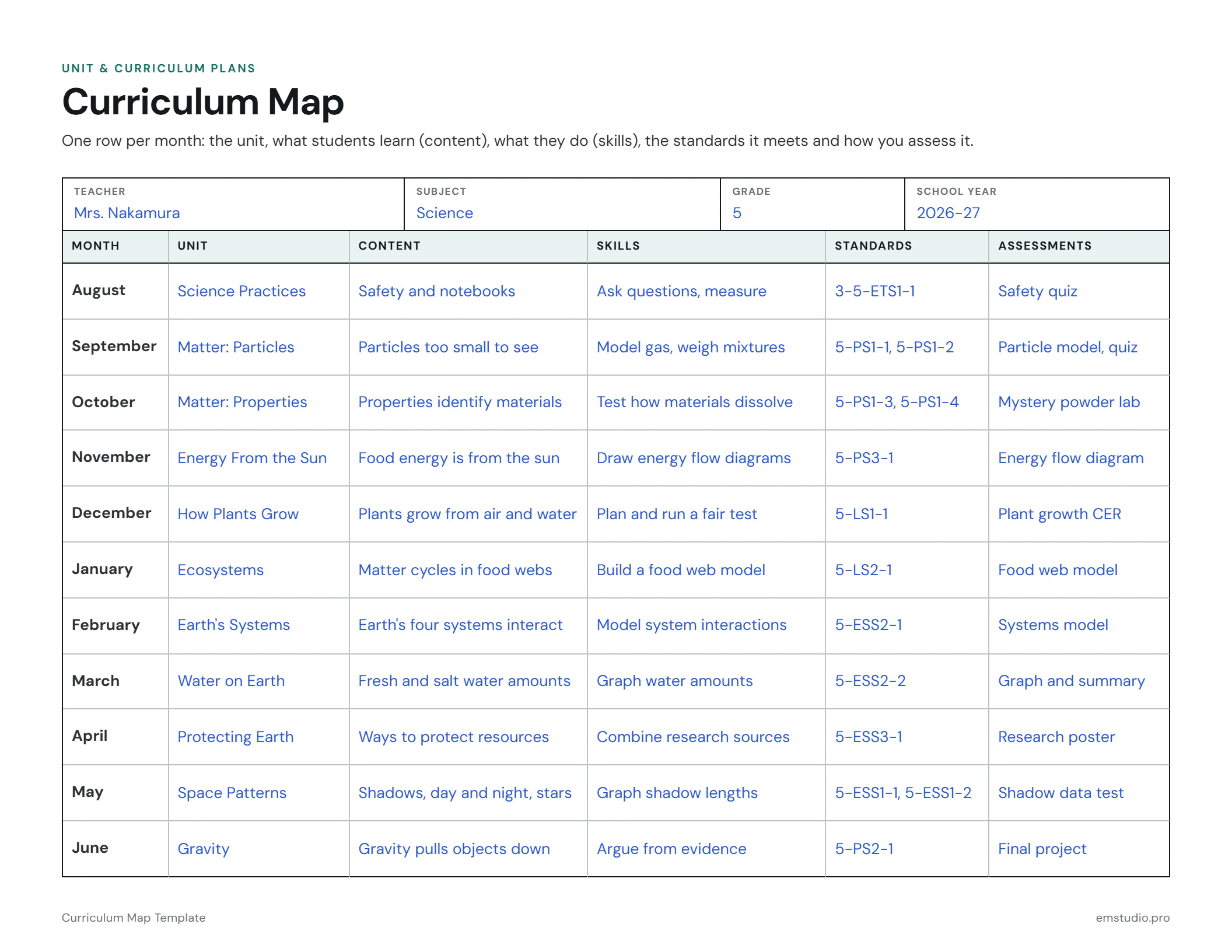This screenshot has width=1232, height=952.
Task: Click the Protecting Earth unit
Action: pyautogui.click(x=235, y=737)
